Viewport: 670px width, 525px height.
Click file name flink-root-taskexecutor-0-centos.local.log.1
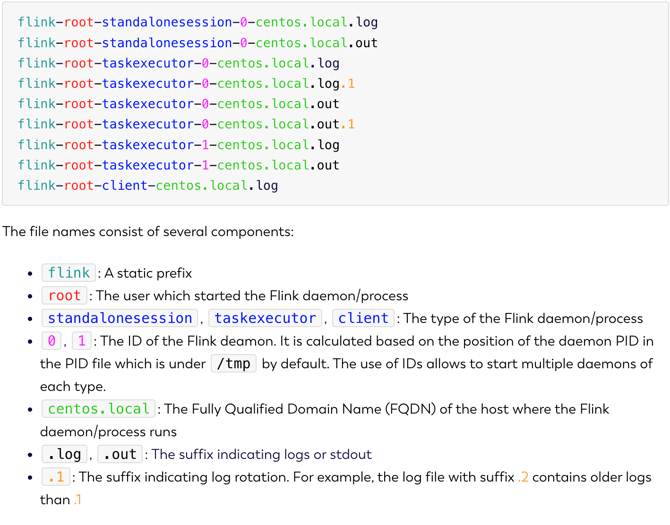[186, 83]
